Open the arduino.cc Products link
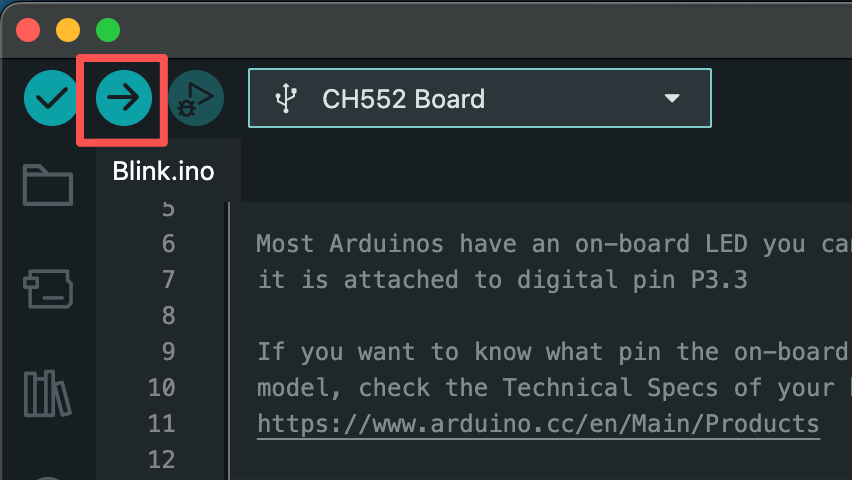This screenshot has width=852, height=480. pyautogui.click(x=538, y=423)
